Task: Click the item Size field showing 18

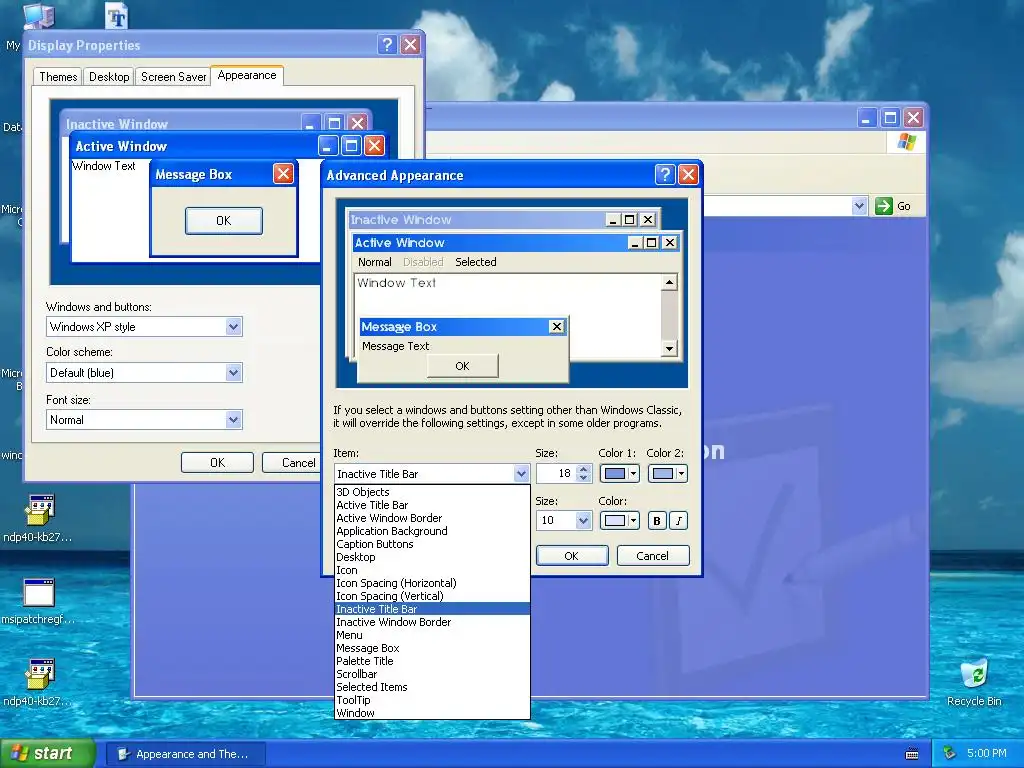Action: click(x=556, y=473)
